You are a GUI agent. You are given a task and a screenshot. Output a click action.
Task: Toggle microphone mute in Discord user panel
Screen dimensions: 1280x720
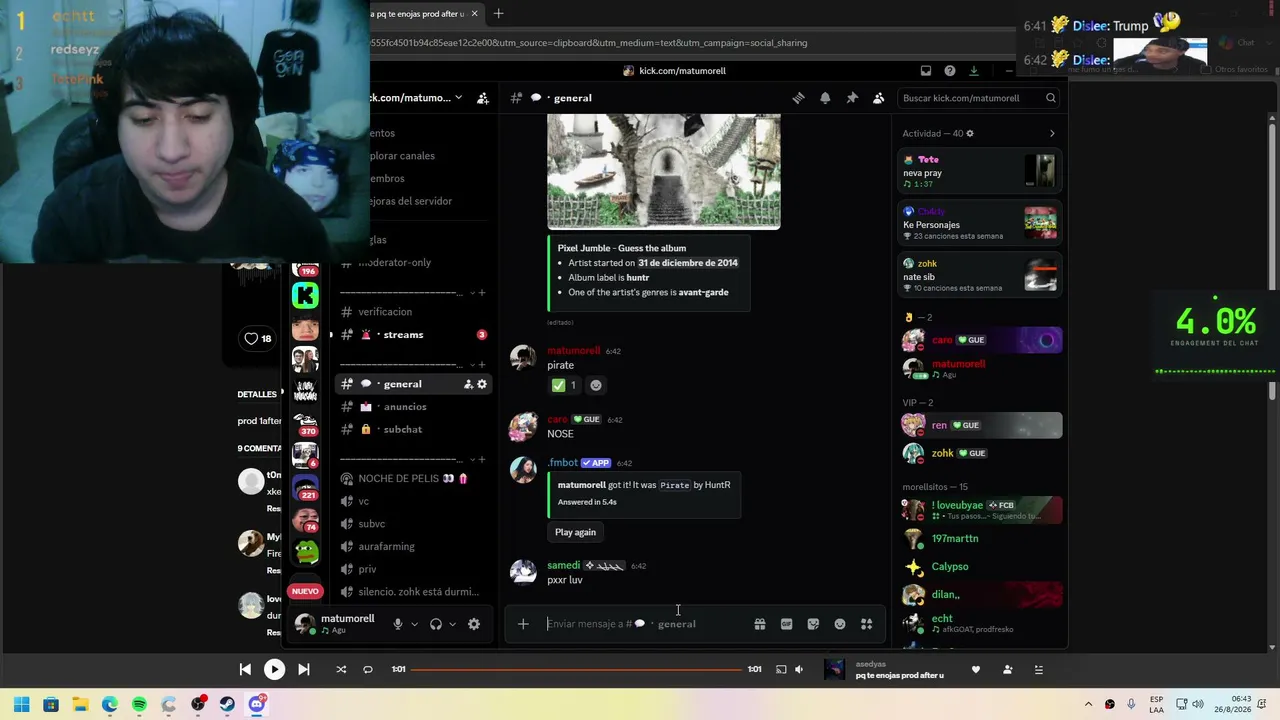tap(398, 624)
